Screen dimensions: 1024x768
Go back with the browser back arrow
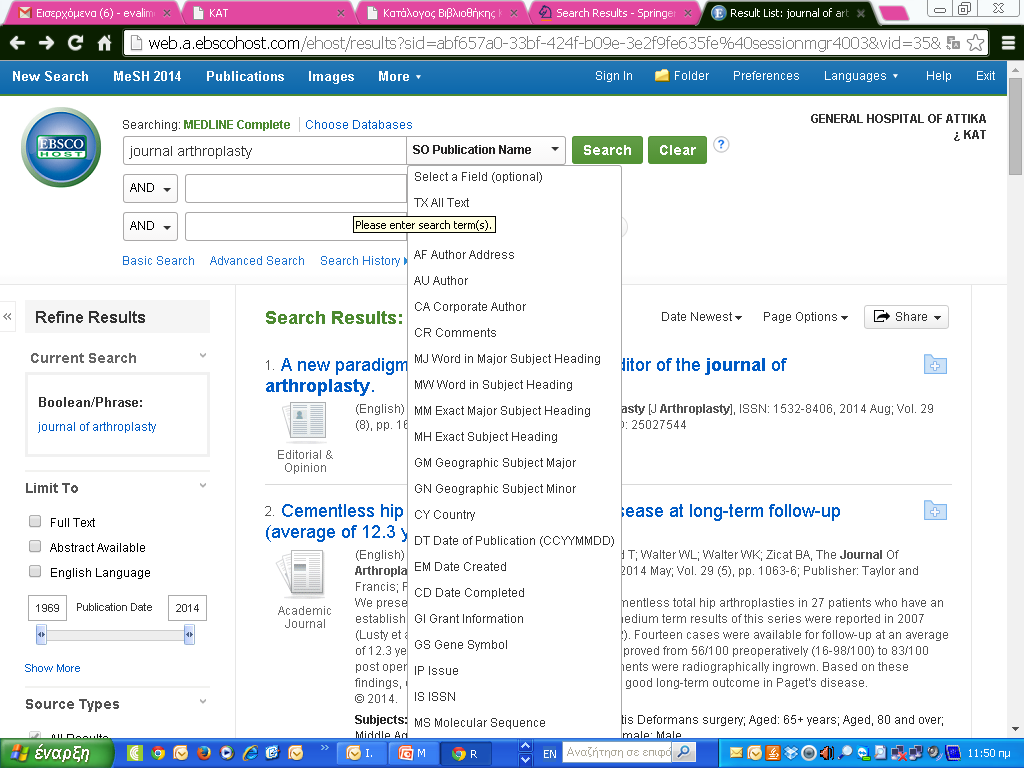18,43
